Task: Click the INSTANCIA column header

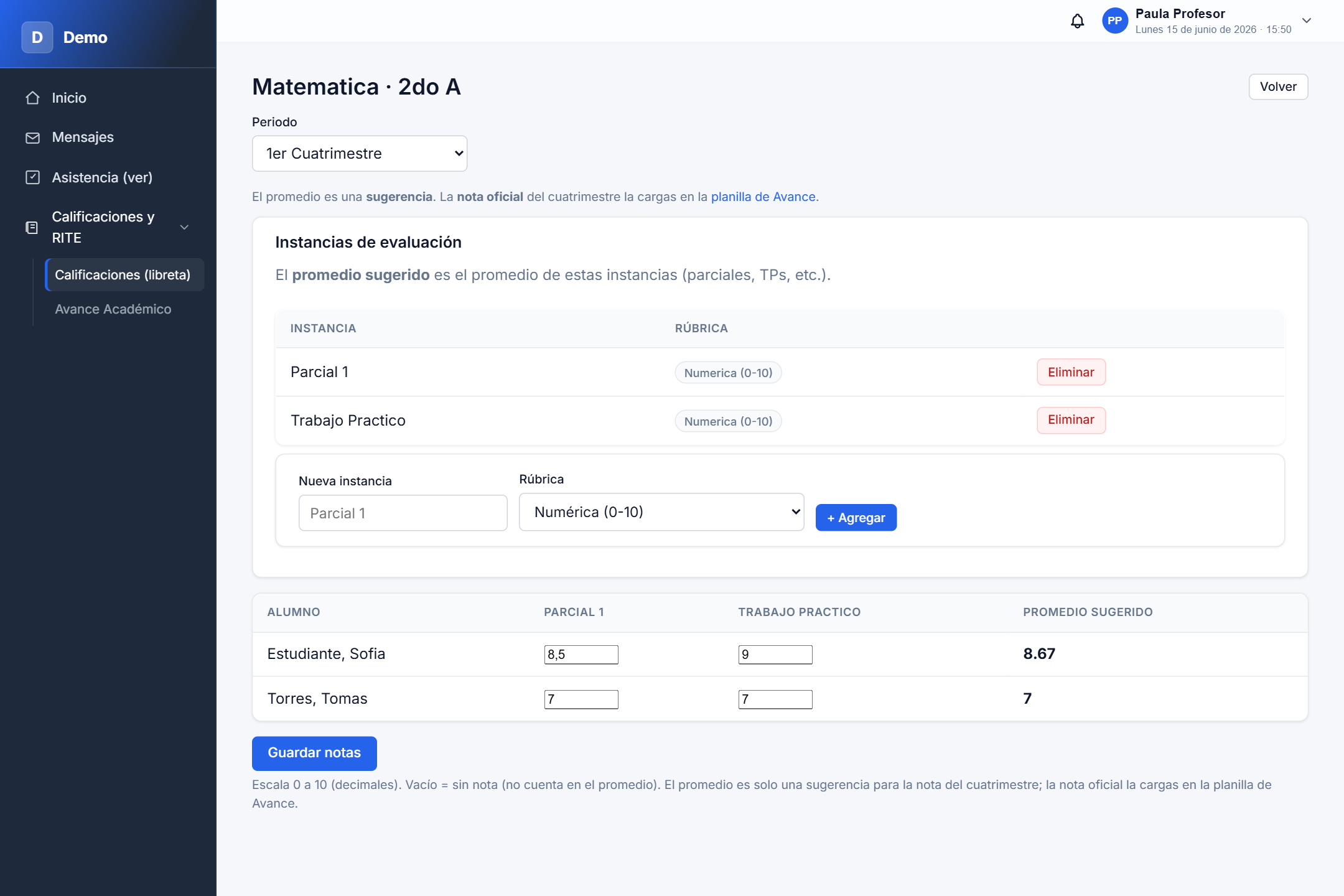Action: point(323,329)
